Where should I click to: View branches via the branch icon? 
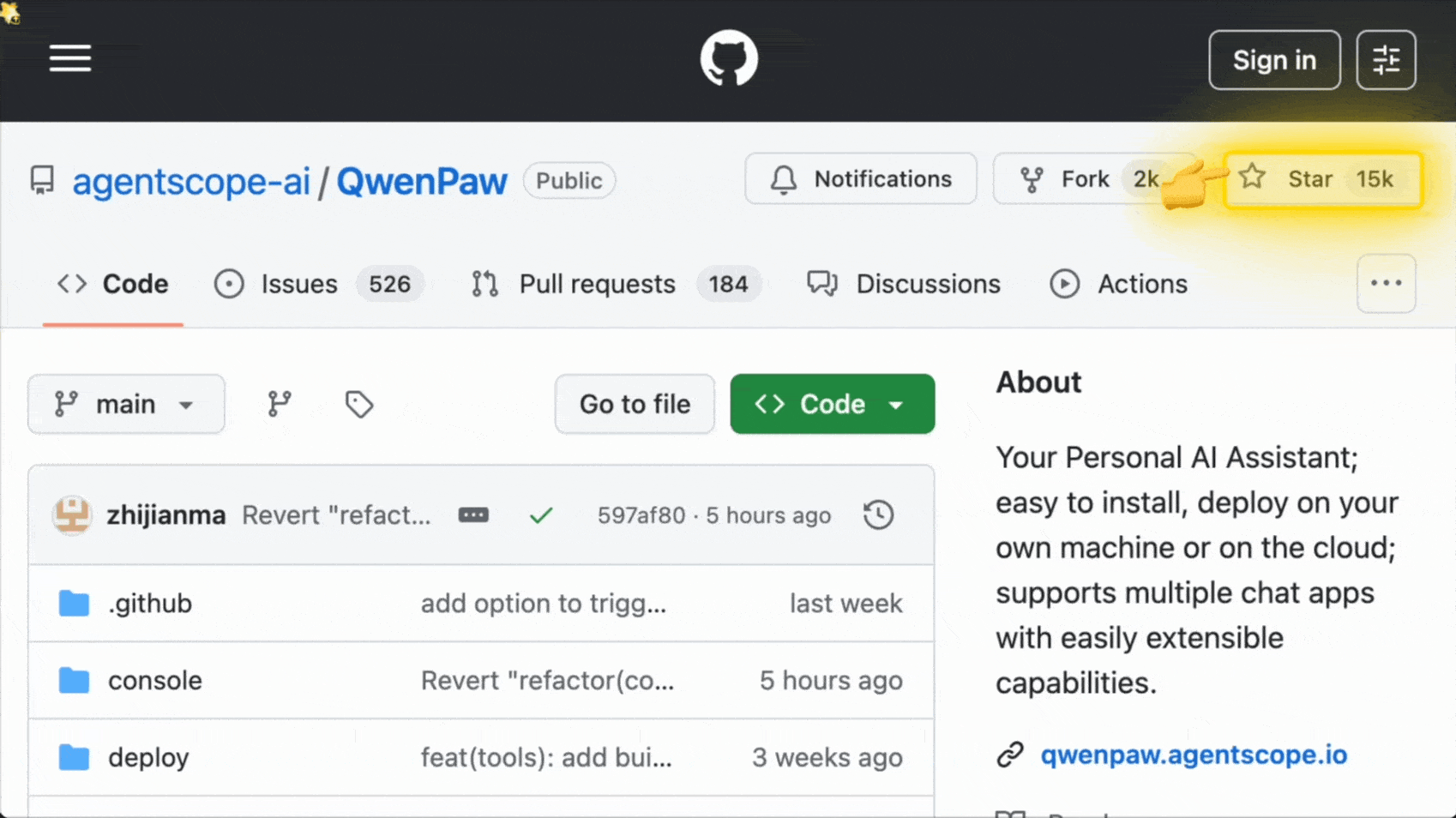click(280, 404)
